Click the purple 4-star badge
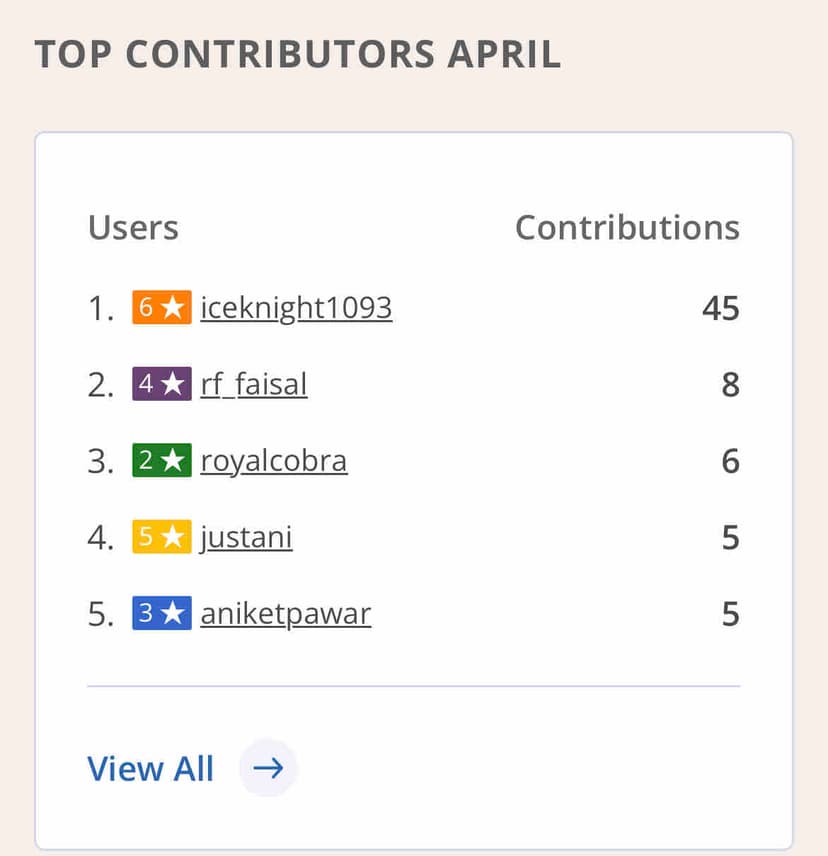 (x=161, y=385)
